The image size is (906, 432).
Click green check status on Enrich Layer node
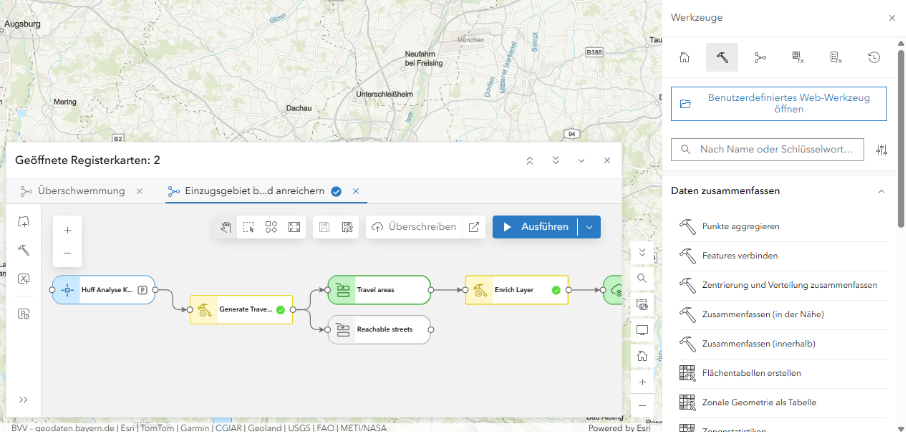pos(556,290)
